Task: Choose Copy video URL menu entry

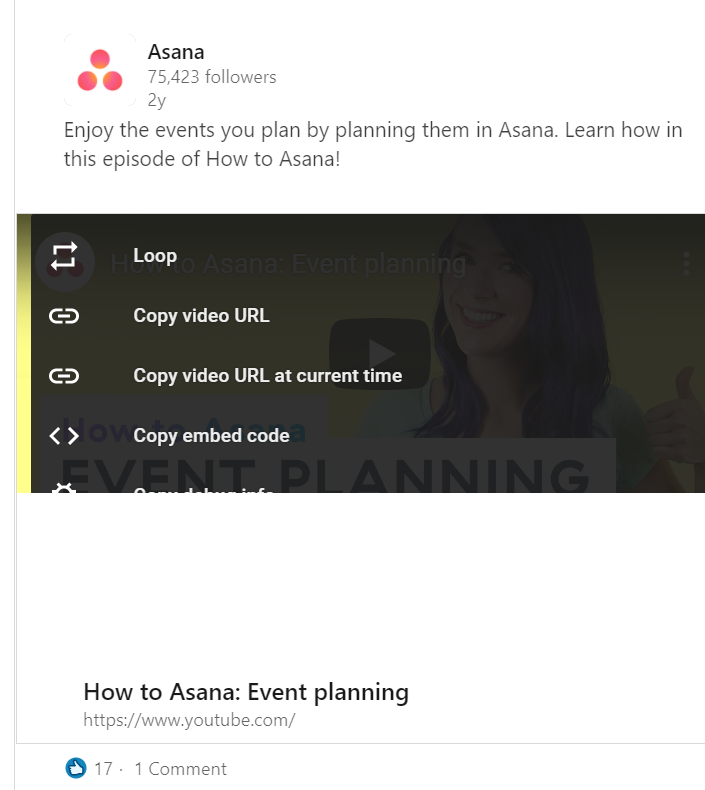Action: tap(201, 316)
